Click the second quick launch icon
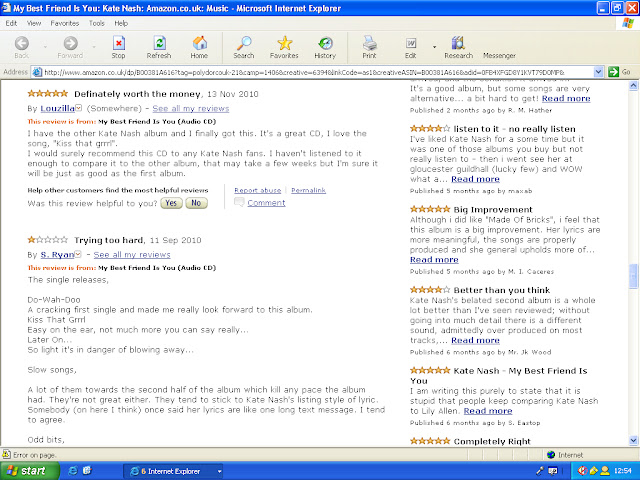The width and height of the screenshot is (640, 480). pos(87,471)
